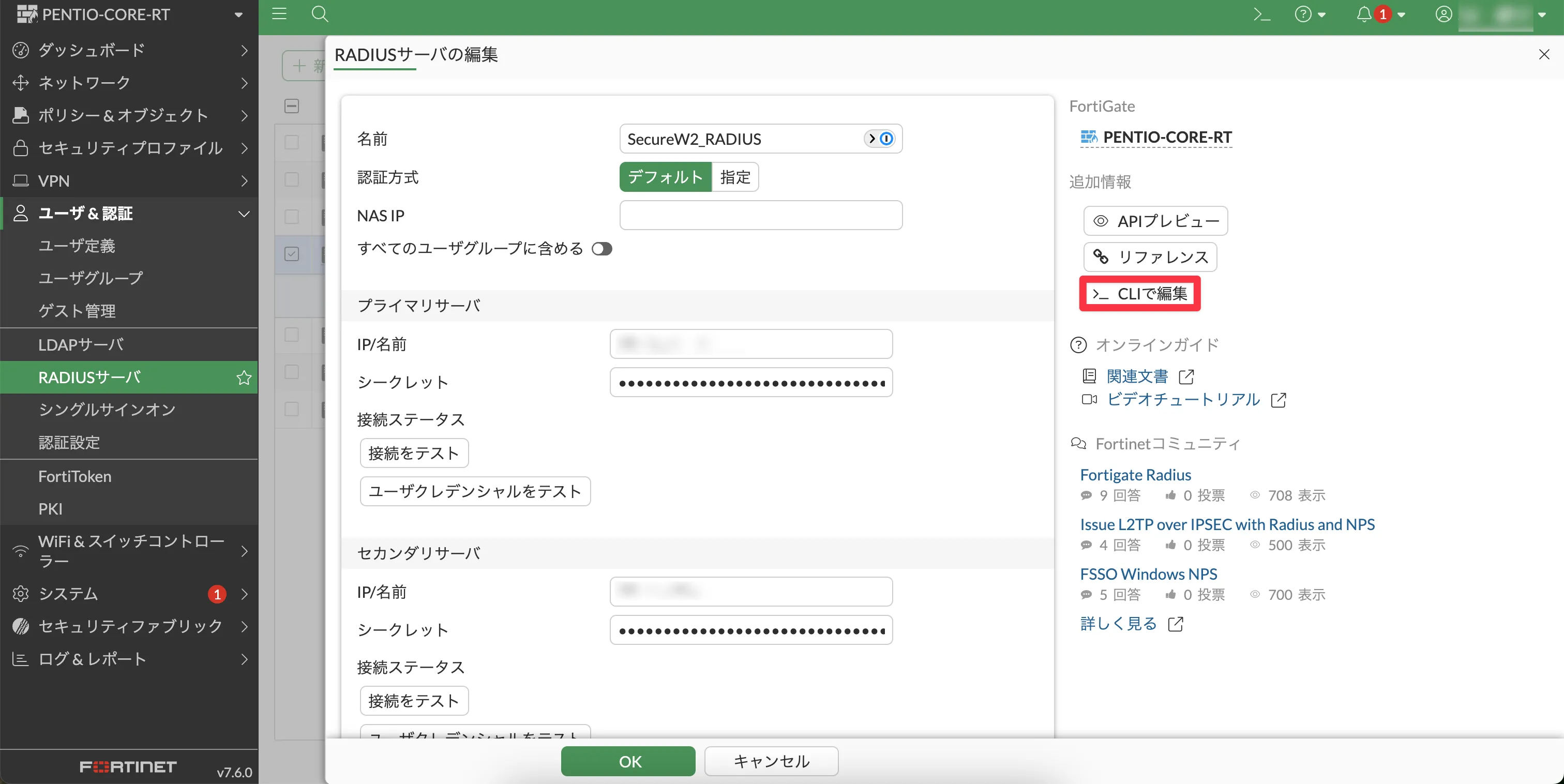This screenshot has width=1564, height=784.
Task: Click the Fortinet logo in footer
Action: [x=128, y=767]
